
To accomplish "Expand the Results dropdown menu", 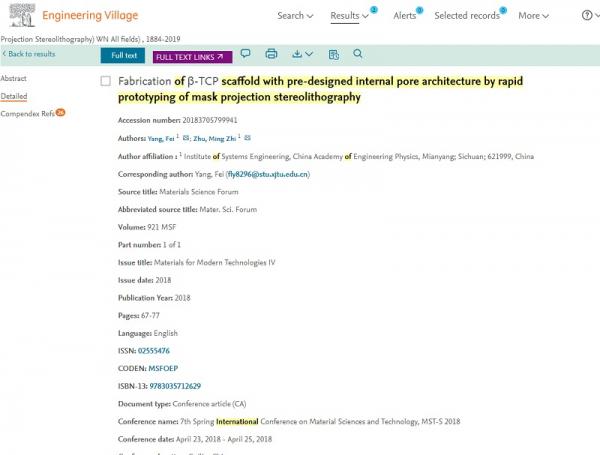I will click(349, 16).
